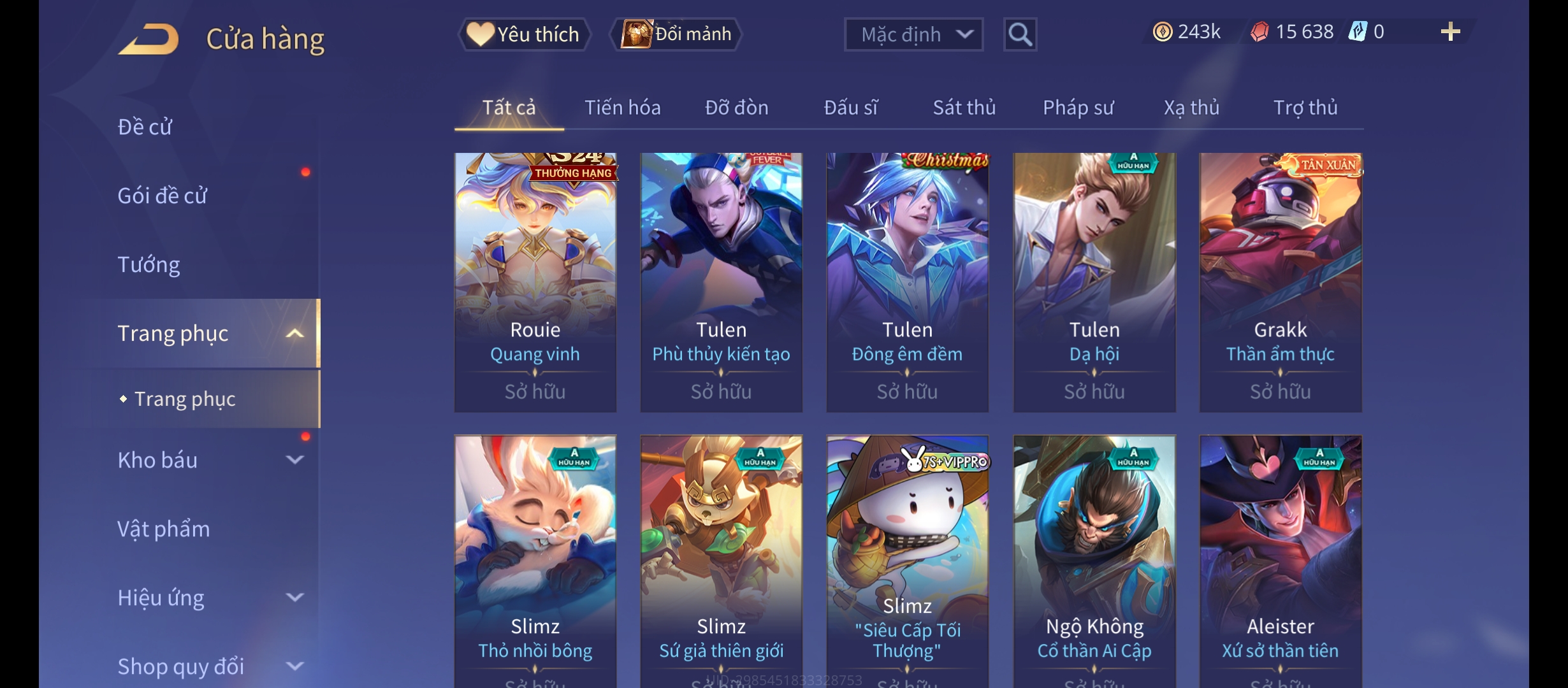This screenshot has height=688, width=1568.
Task: Tap the gold coin balance icon
Action: point(1163,32)
